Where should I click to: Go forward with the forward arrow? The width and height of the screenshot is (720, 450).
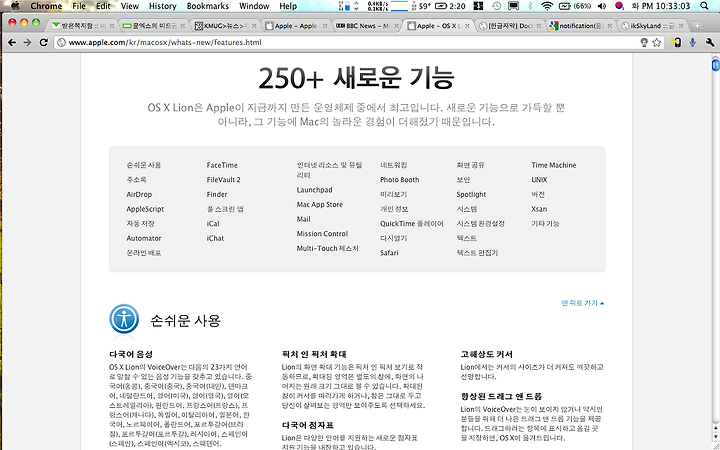(x=28, y=42)
